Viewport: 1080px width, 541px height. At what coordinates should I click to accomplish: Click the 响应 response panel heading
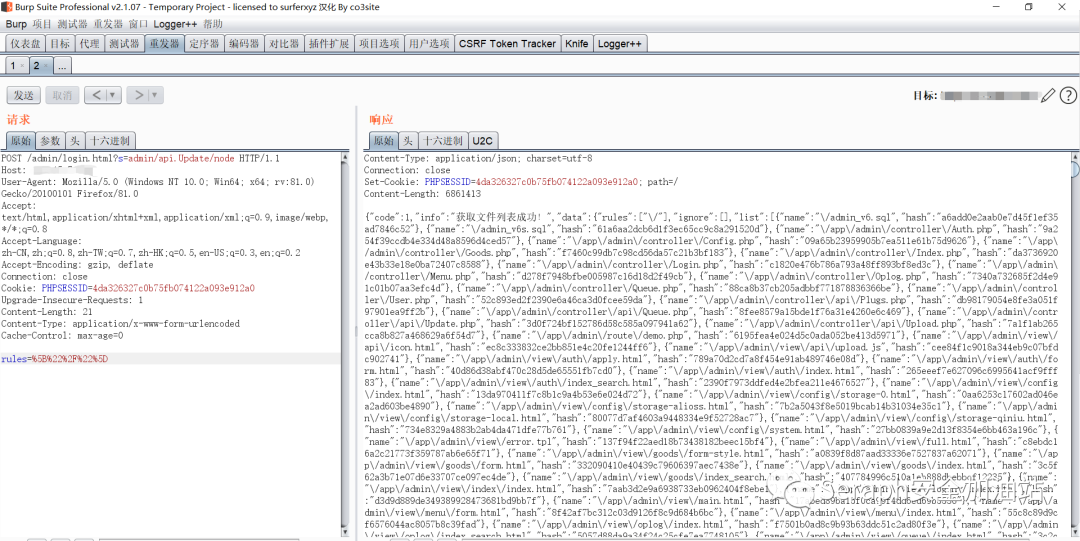(382, 120)
